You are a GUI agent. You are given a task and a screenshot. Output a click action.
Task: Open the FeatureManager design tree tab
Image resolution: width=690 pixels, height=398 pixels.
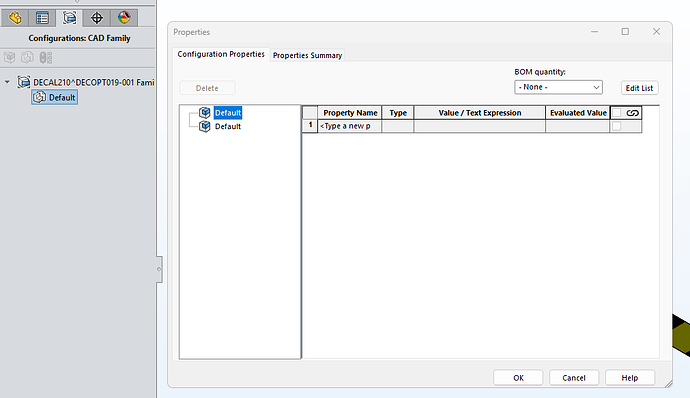click(x=15, y=18)
